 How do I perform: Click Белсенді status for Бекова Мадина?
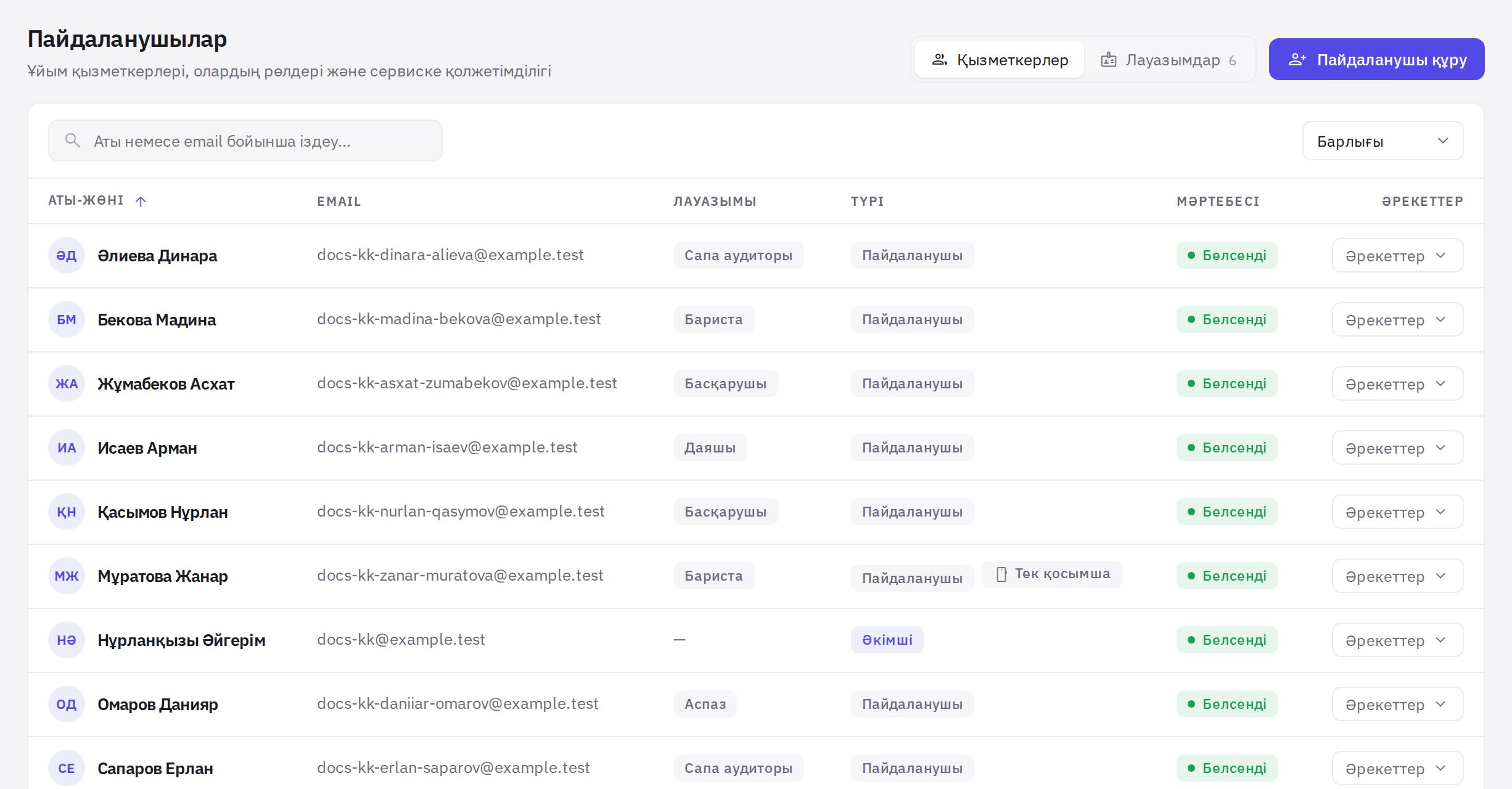(x=1226, y=319)
